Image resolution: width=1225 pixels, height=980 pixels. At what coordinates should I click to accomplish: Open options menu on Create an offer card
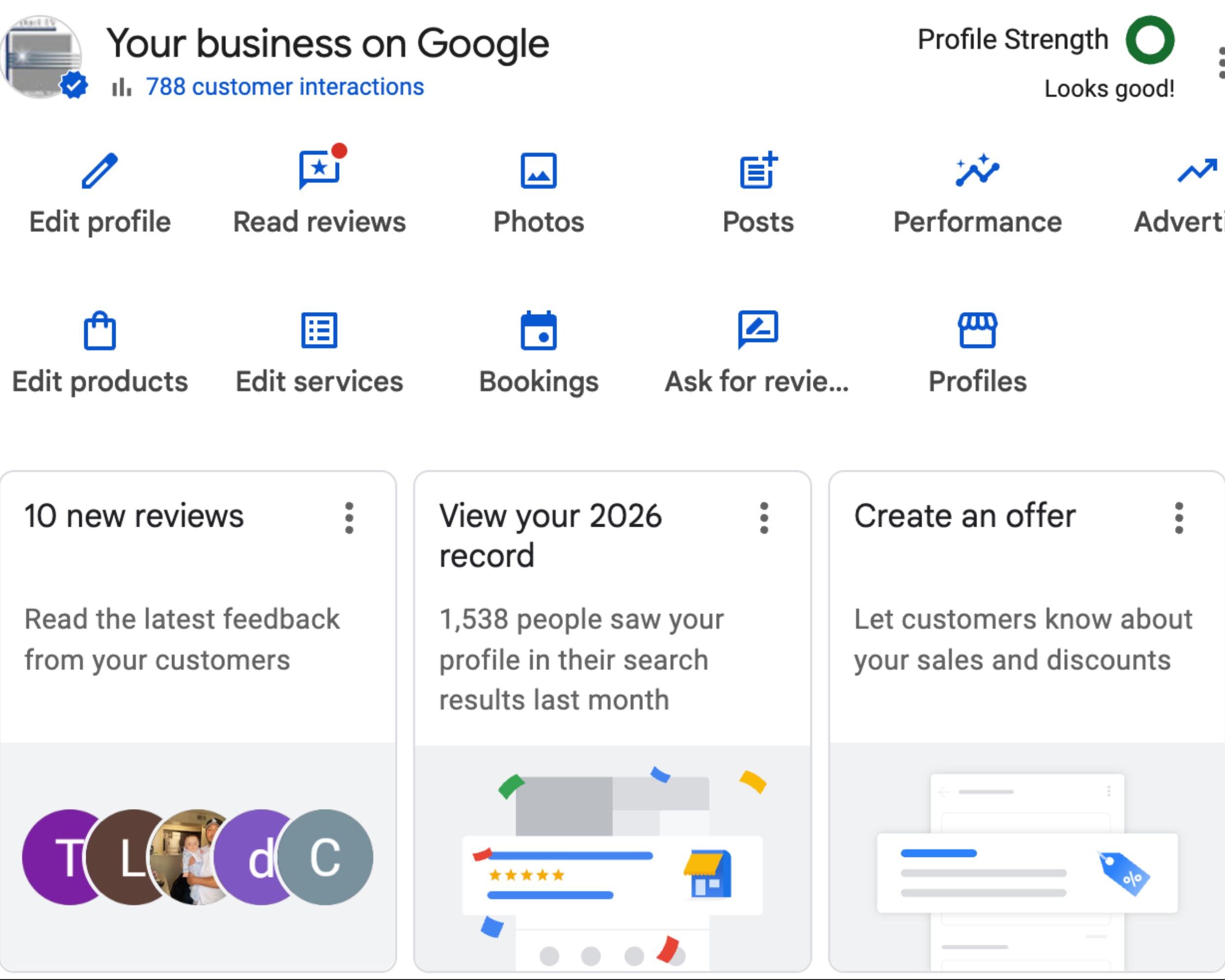tap(1179, 517)
